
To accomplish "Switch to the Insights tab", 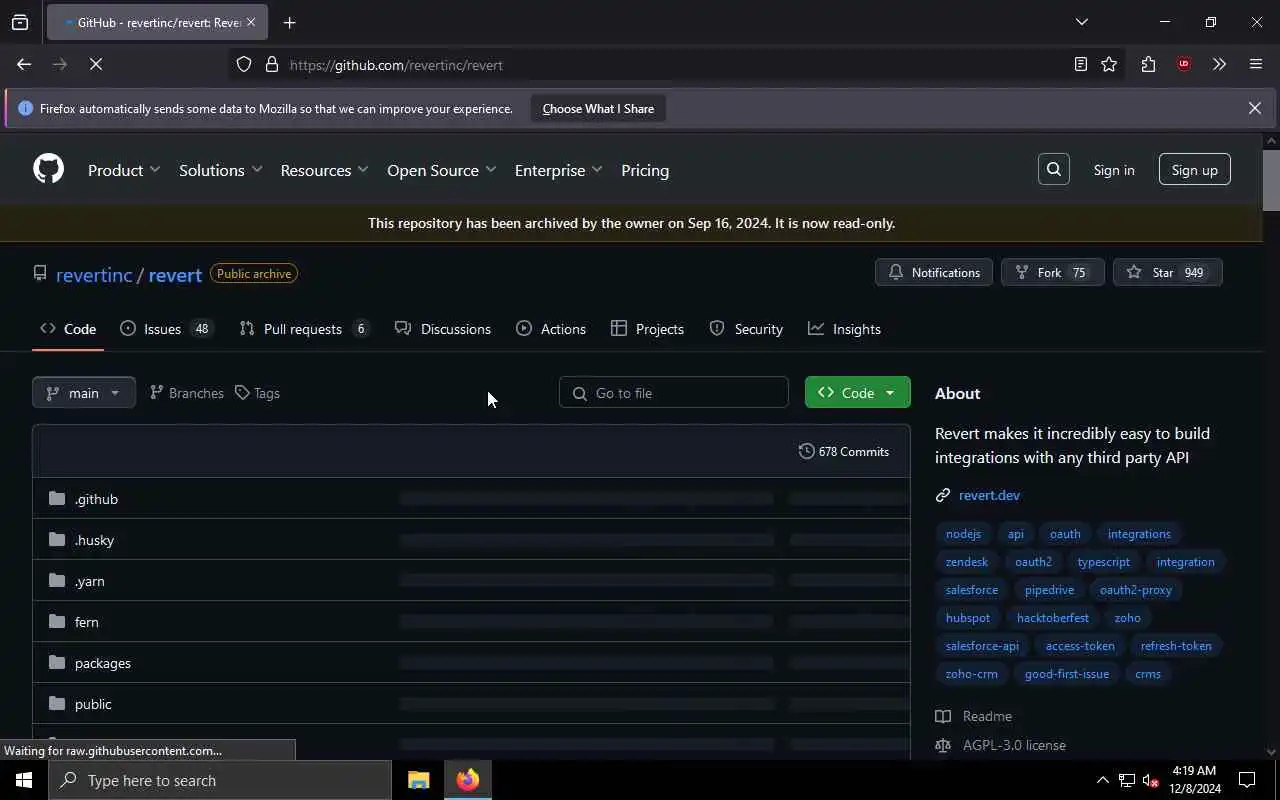I will coord(845,329).
